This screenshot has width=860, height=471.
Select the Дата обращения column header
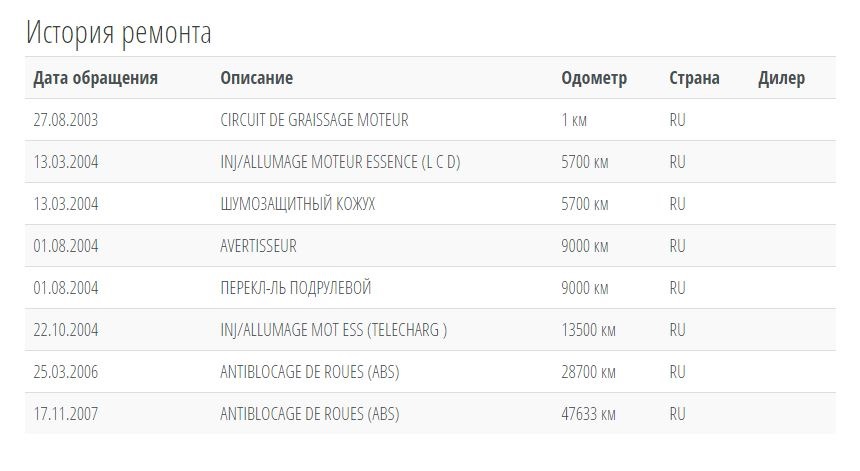coord(95,78)
